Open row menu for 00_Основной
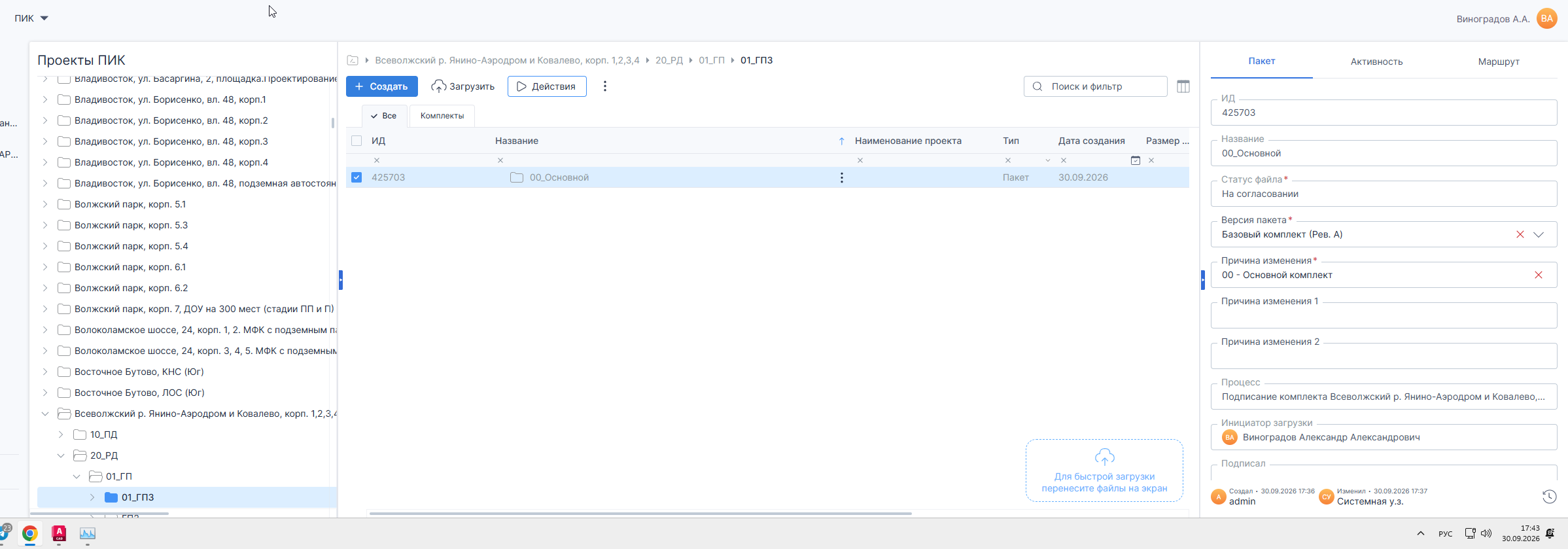1568x549 pixels. click(x=841, y=177)
